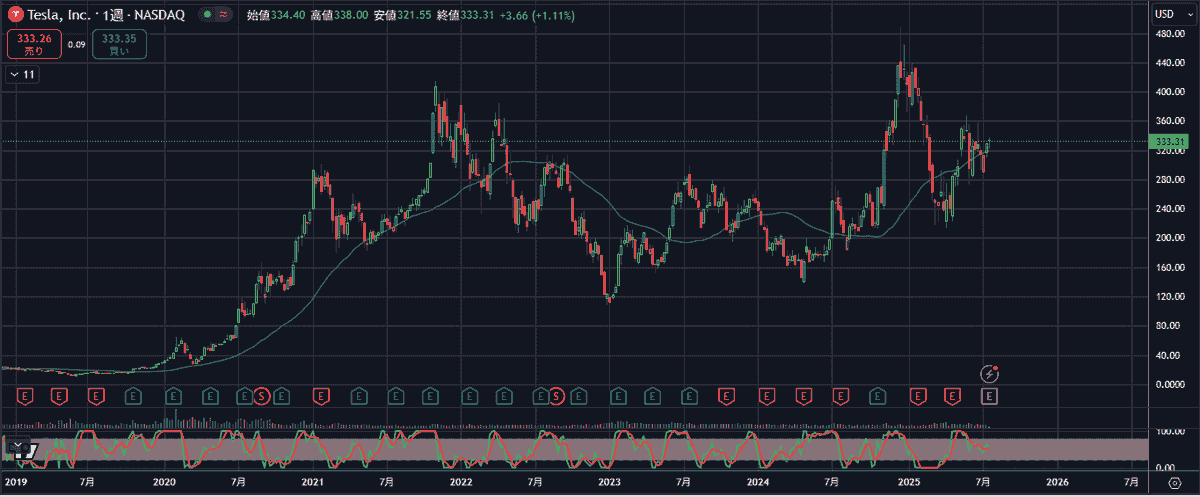Click the 0.0000 price axis label

tap(1170, 384)
